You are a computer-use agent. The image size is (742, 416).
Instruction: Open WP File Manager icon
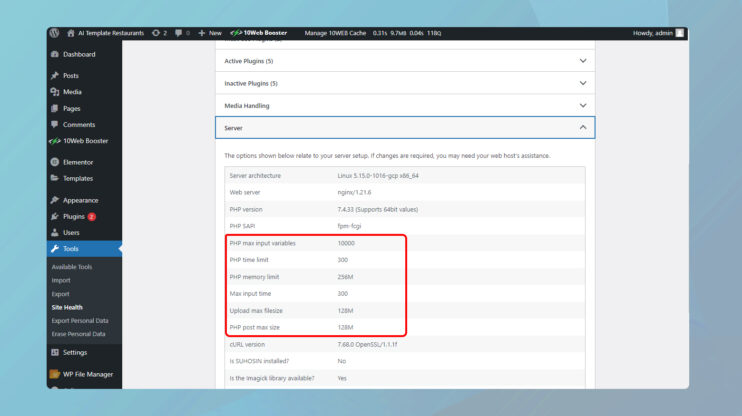54,374
